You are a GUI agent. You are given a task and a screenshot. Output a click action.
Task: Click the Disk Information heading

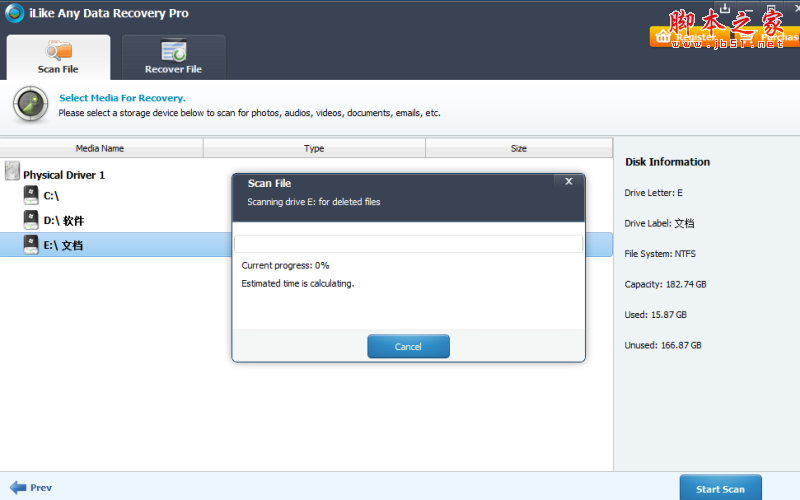point(667,162)
